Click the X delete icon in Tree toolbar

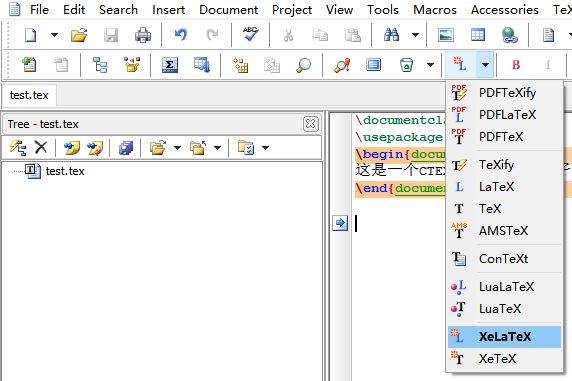point(40,147)
